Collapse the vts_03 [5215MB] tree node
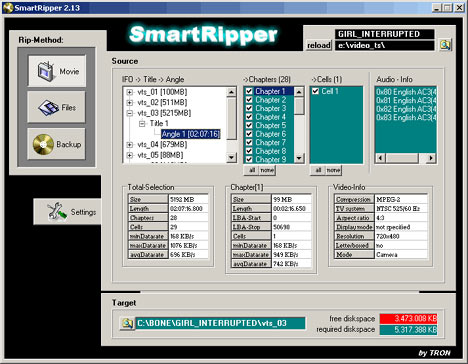This screenshot has height=364, width=468. tap(130, 113)
